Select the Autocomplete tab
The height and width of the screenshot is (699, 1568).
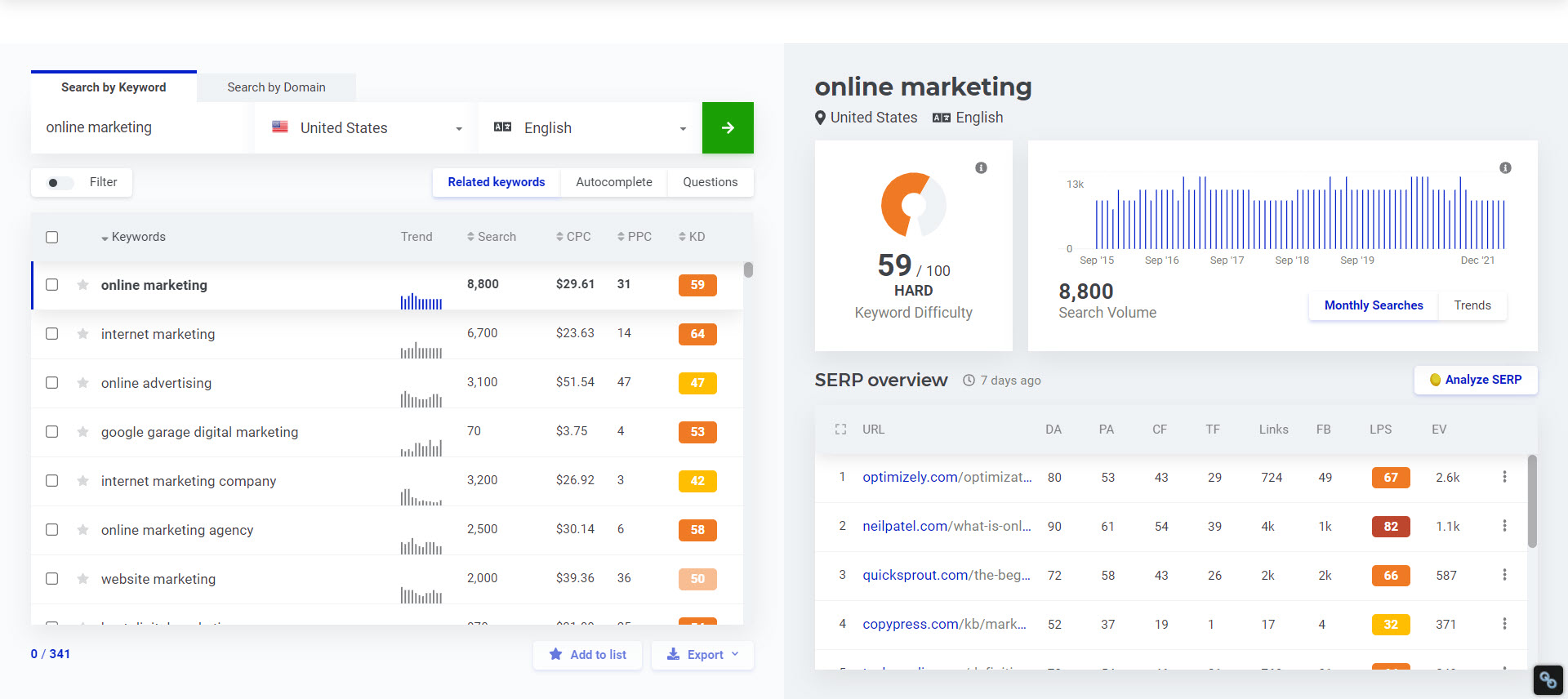[x=613, y=182]
